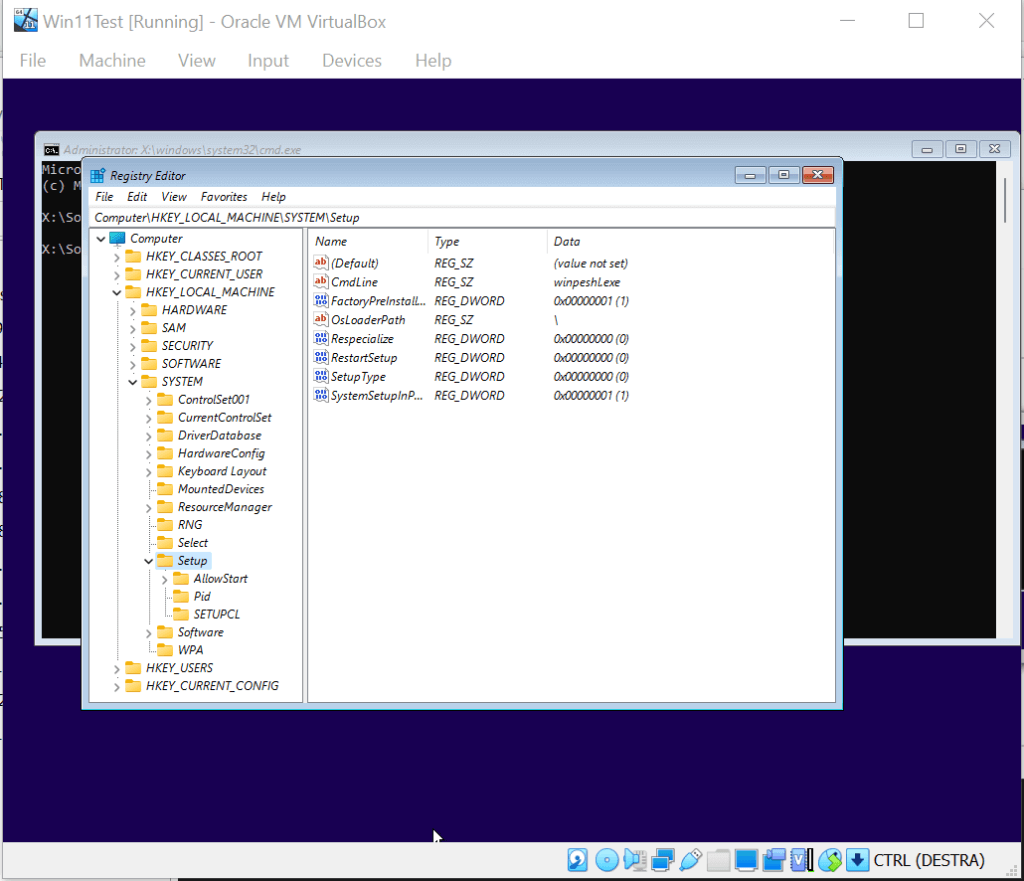Viewport: 1024px width, 881px height.
Task: Select the OsLoaderPath string value icon
Action: click(x=321, y=319)
